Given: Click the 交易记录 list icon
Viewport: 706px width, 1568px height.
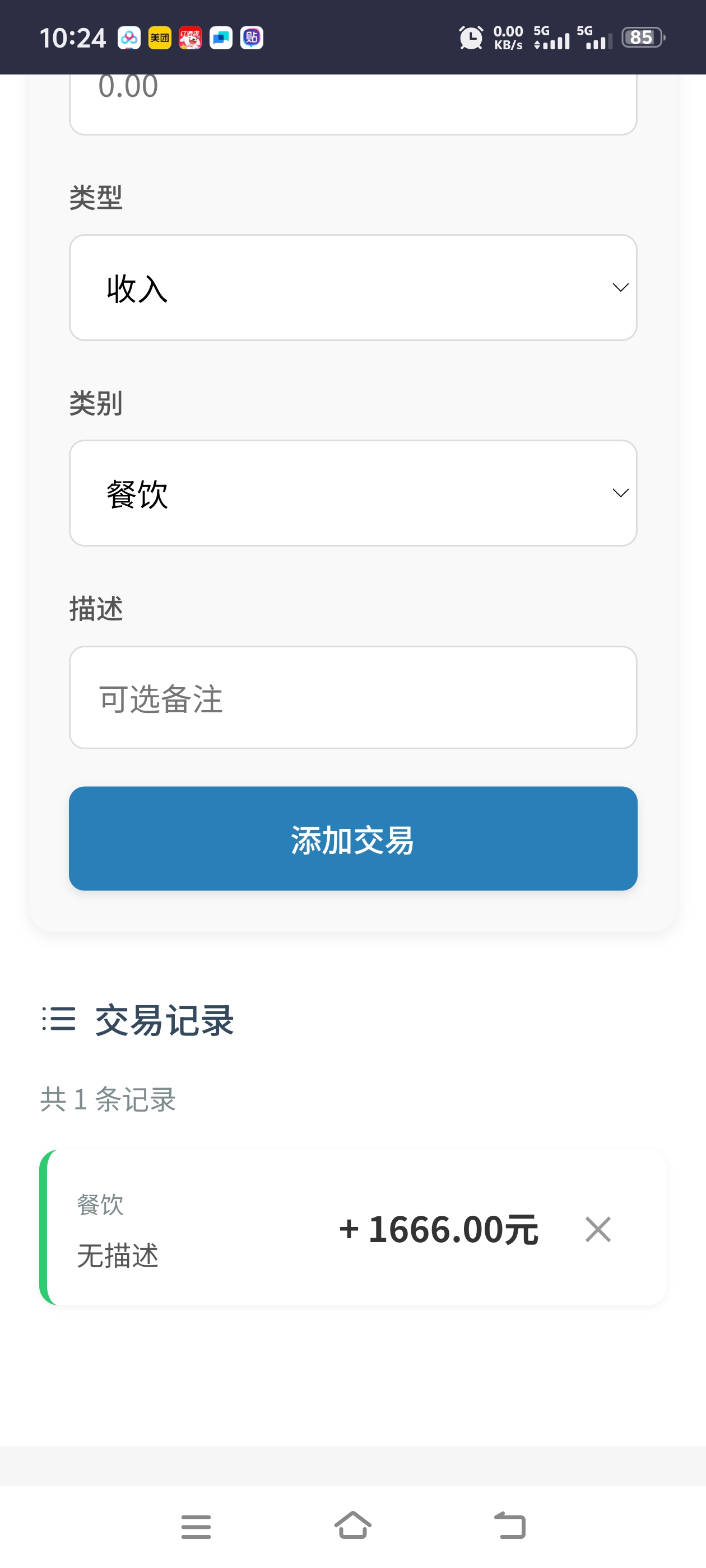Looking at the screenshot, I should 59,1019.
